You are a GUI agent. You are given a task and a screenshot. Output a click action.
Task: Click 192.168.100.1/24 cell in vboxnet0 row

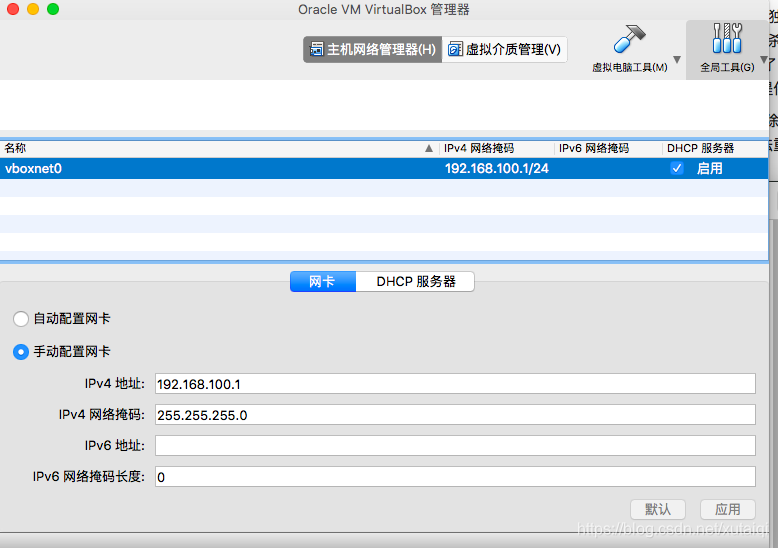pyautogui.click(x=497, y=168)
